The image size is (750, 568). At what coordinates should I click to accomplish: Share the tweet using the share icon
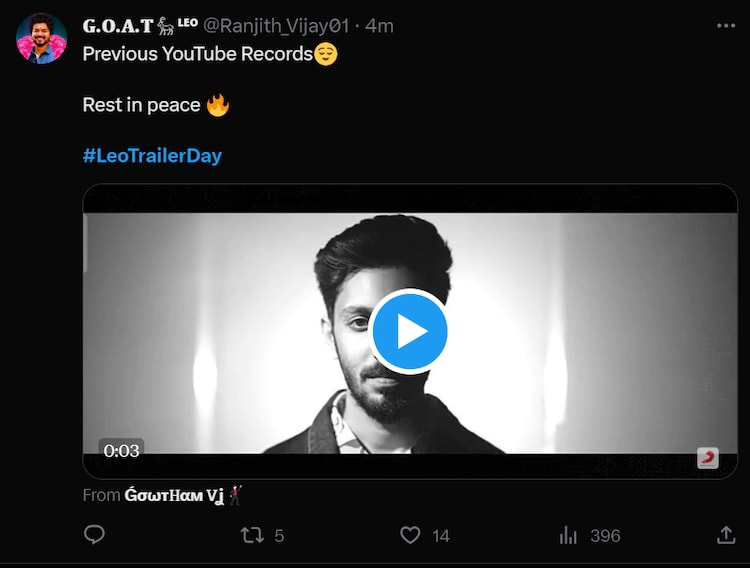(727, 536)
